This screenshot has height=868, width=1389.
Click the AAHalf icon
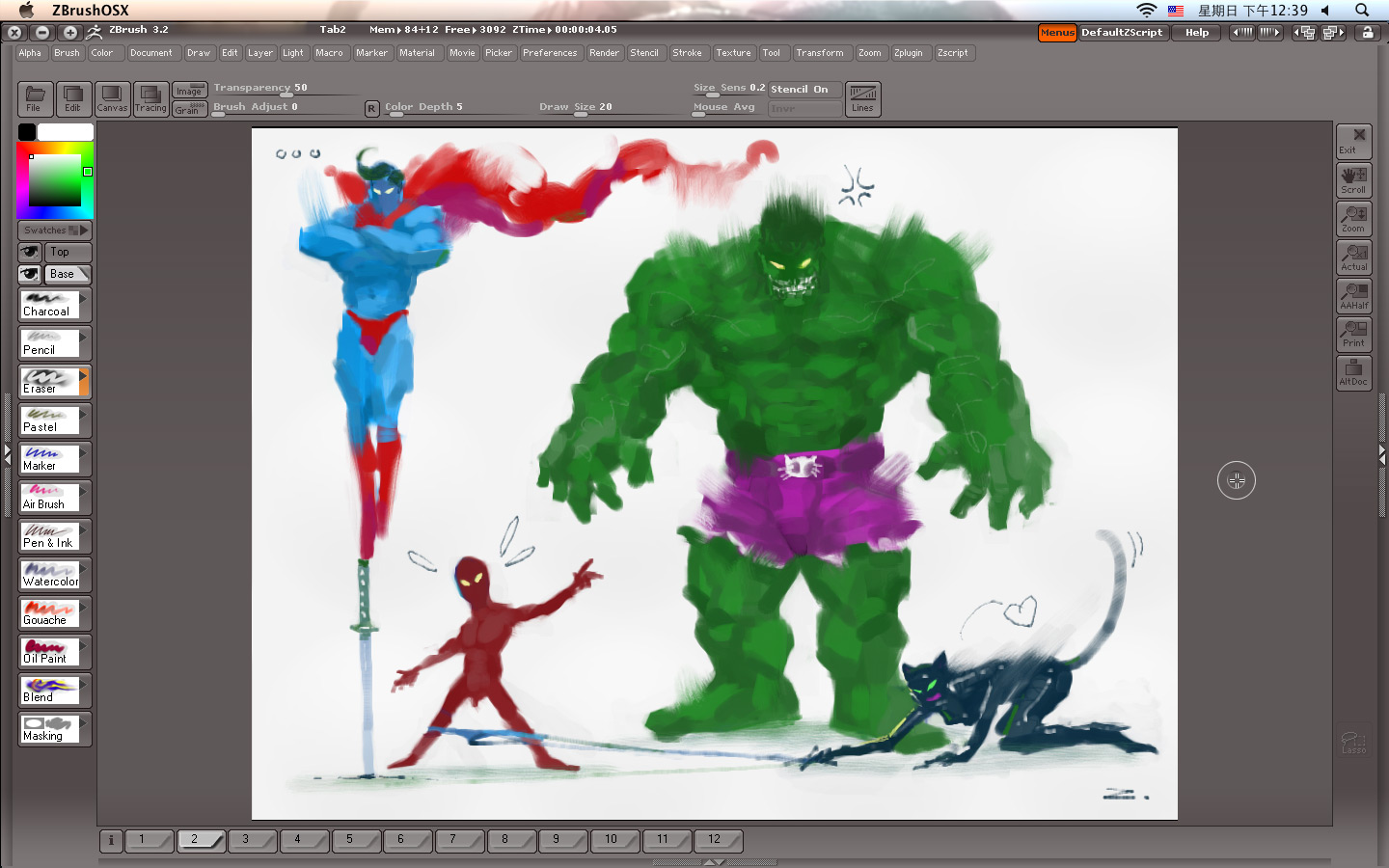tap(1353, 296)
